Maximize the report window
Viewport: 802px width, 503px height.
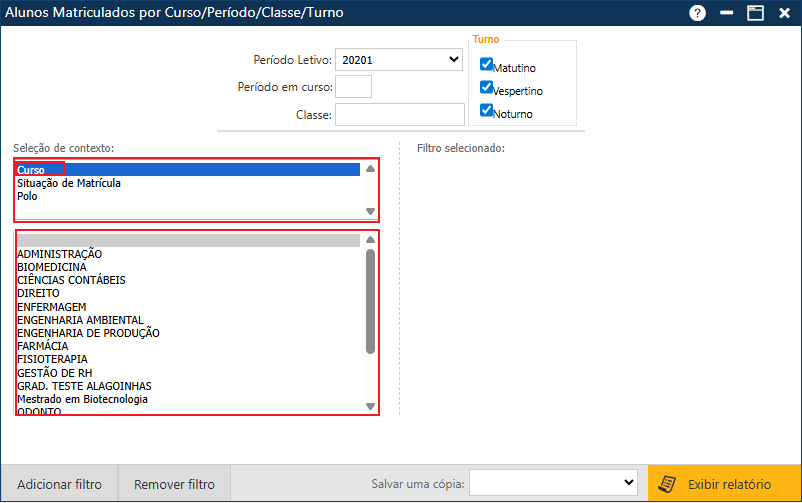(x=755, y=13)
